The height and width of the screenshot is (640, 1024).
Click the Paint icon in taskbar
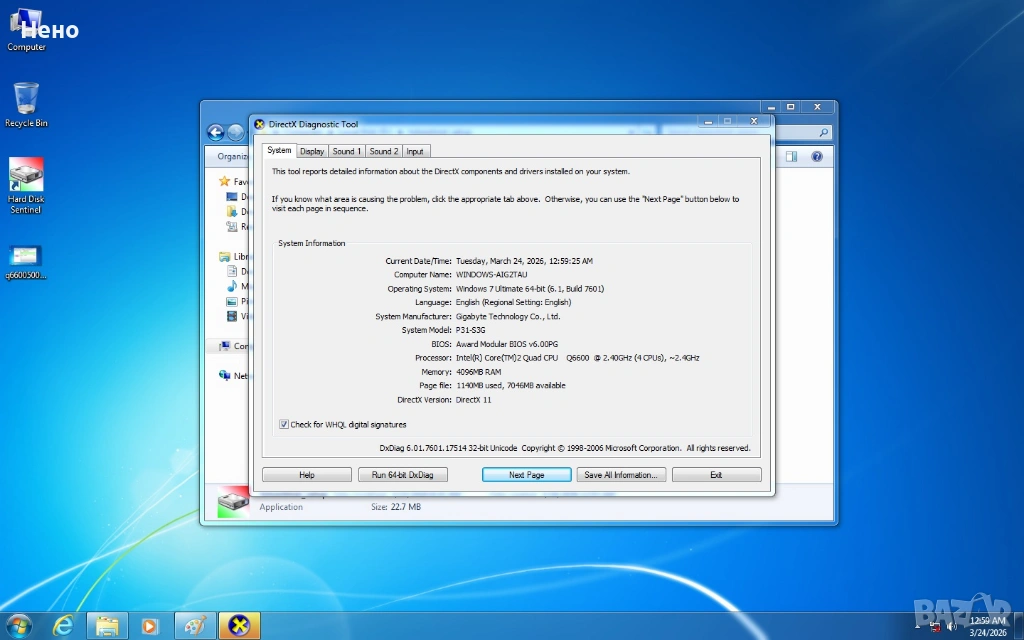[x=195, y=626]
